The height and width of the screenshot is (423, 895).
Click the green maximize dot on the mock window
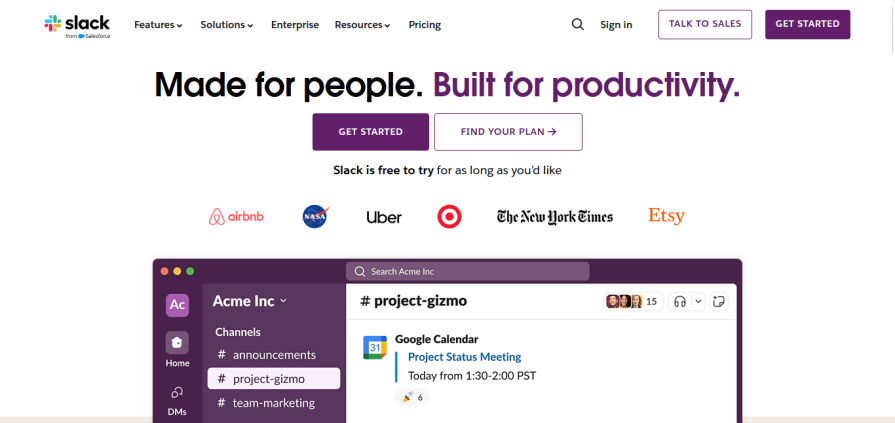pyautogui.click(x=190, y=271)
